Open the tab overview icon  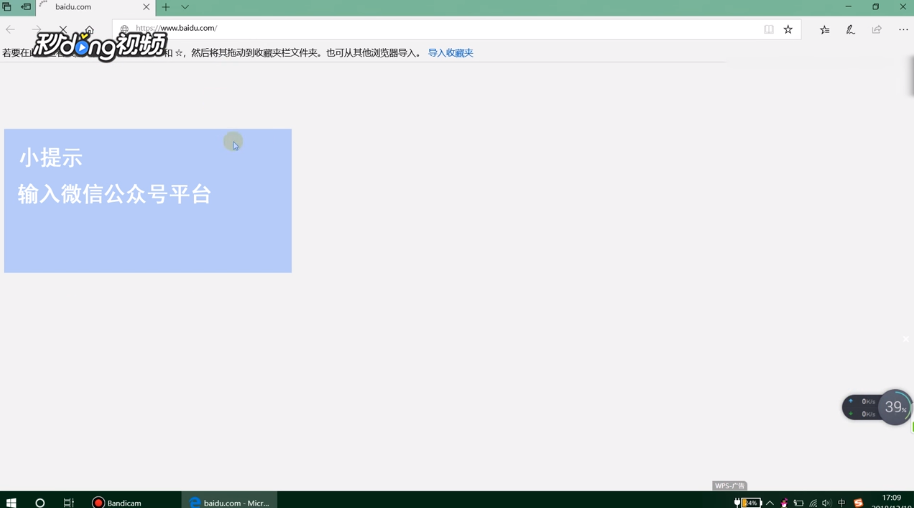coord(7,7)
